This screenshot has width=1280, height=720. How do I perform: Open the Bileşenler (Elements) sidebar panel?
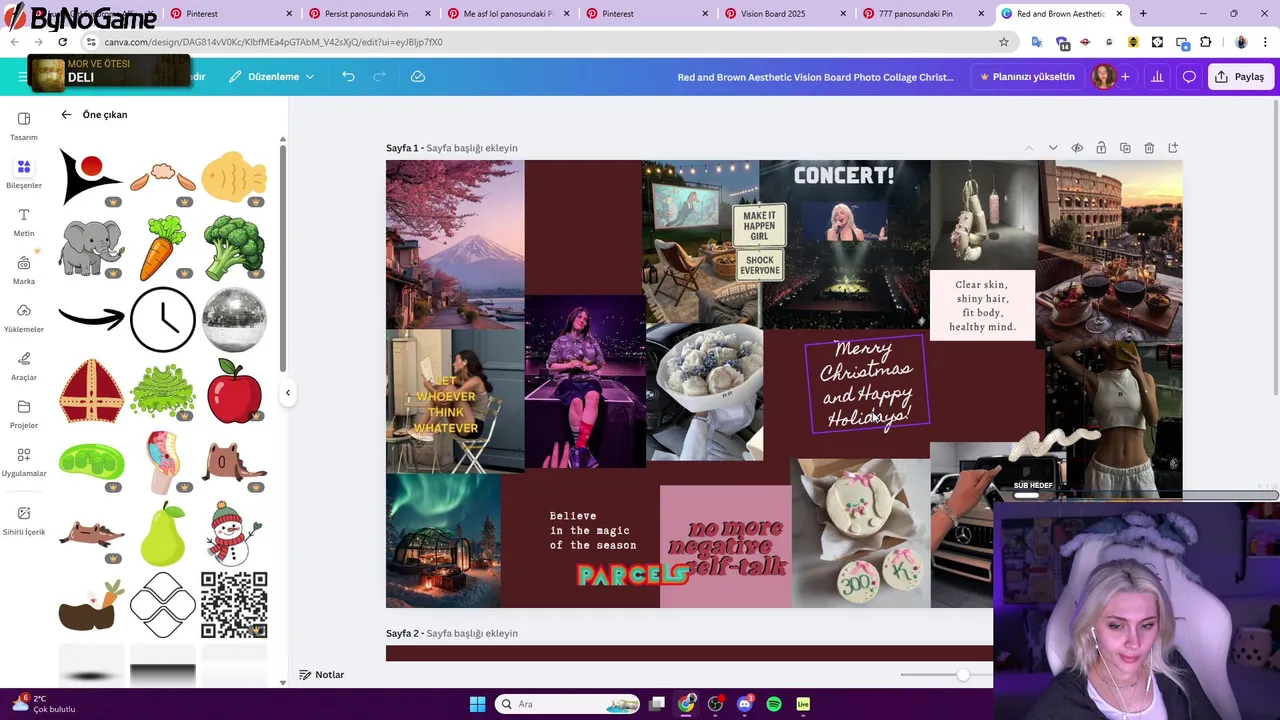point(23,173)
